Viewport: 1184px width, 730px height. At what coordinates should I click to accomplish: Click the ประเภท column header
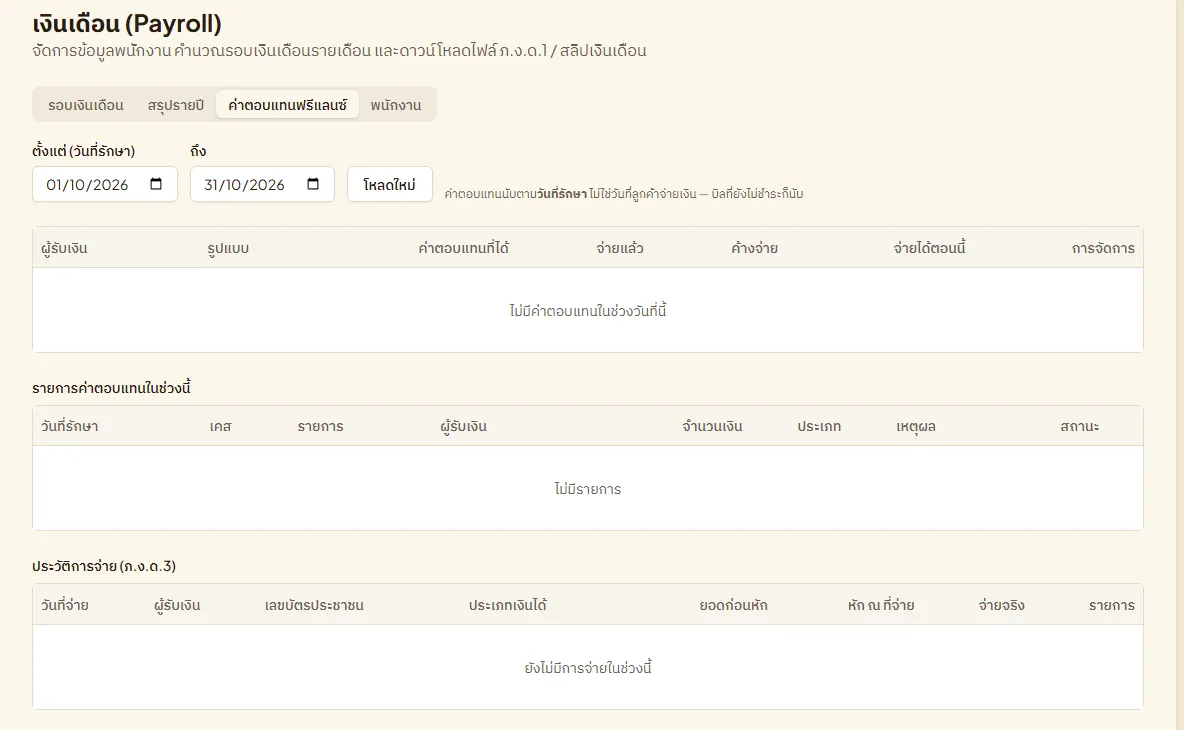click(x=819, y=427)
